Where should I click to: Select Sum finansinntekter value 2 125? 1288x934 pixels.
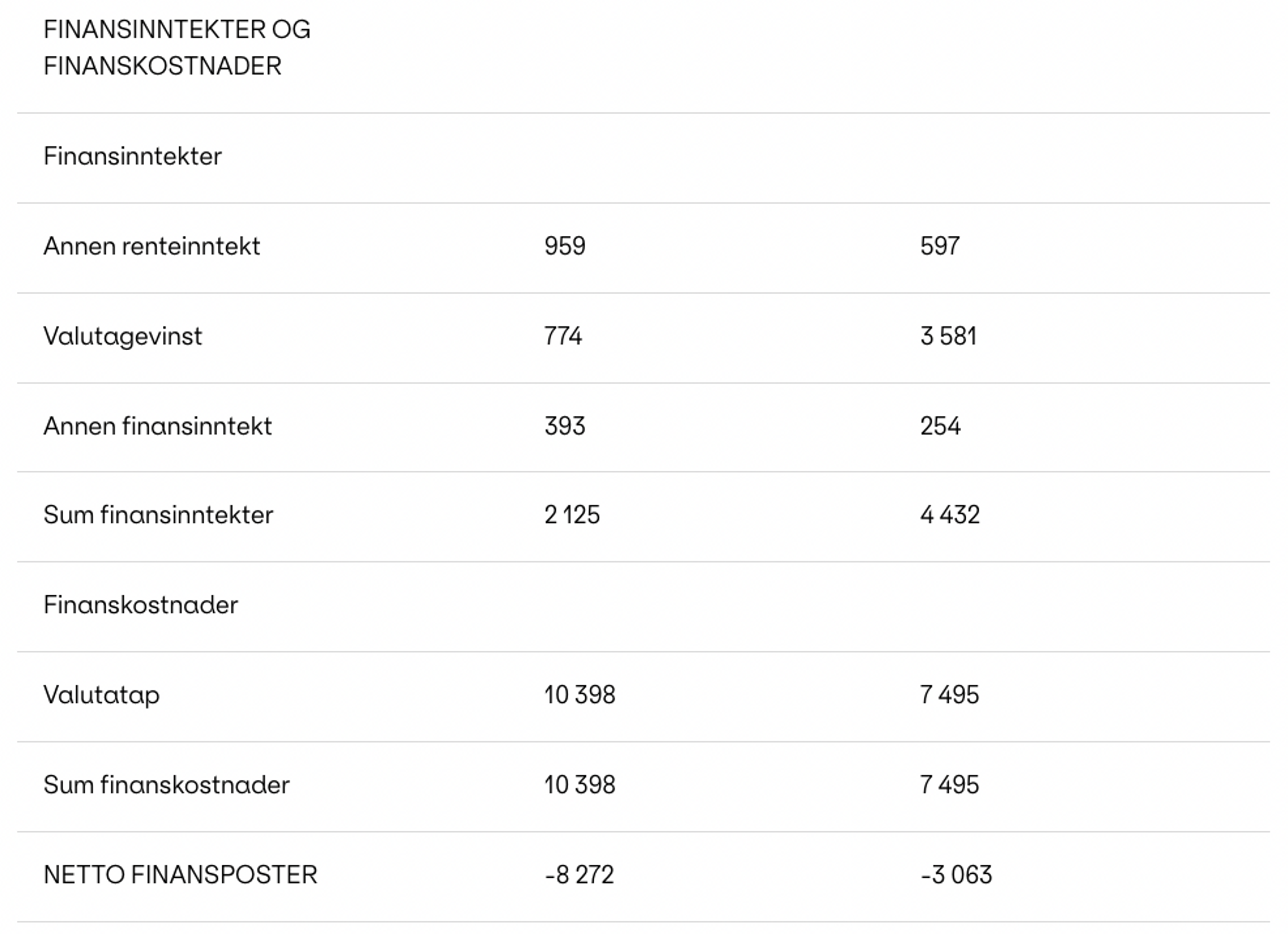coord(572,515)
